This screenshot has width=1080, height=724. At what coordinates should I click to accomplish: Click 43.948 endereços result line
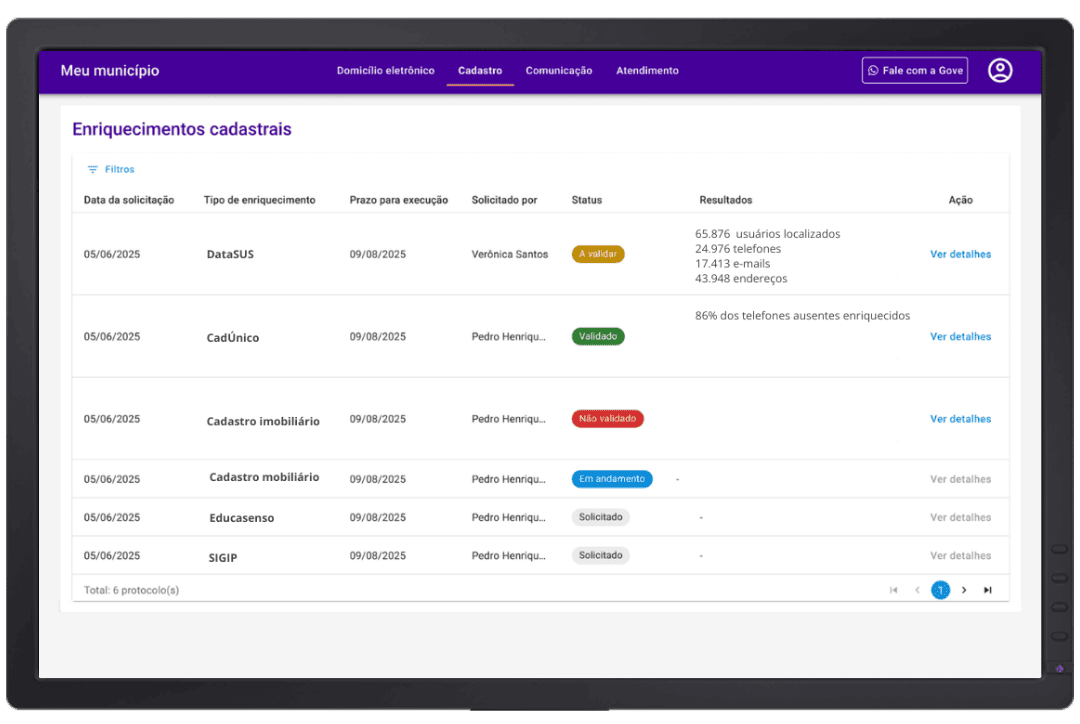pos(740,278)
